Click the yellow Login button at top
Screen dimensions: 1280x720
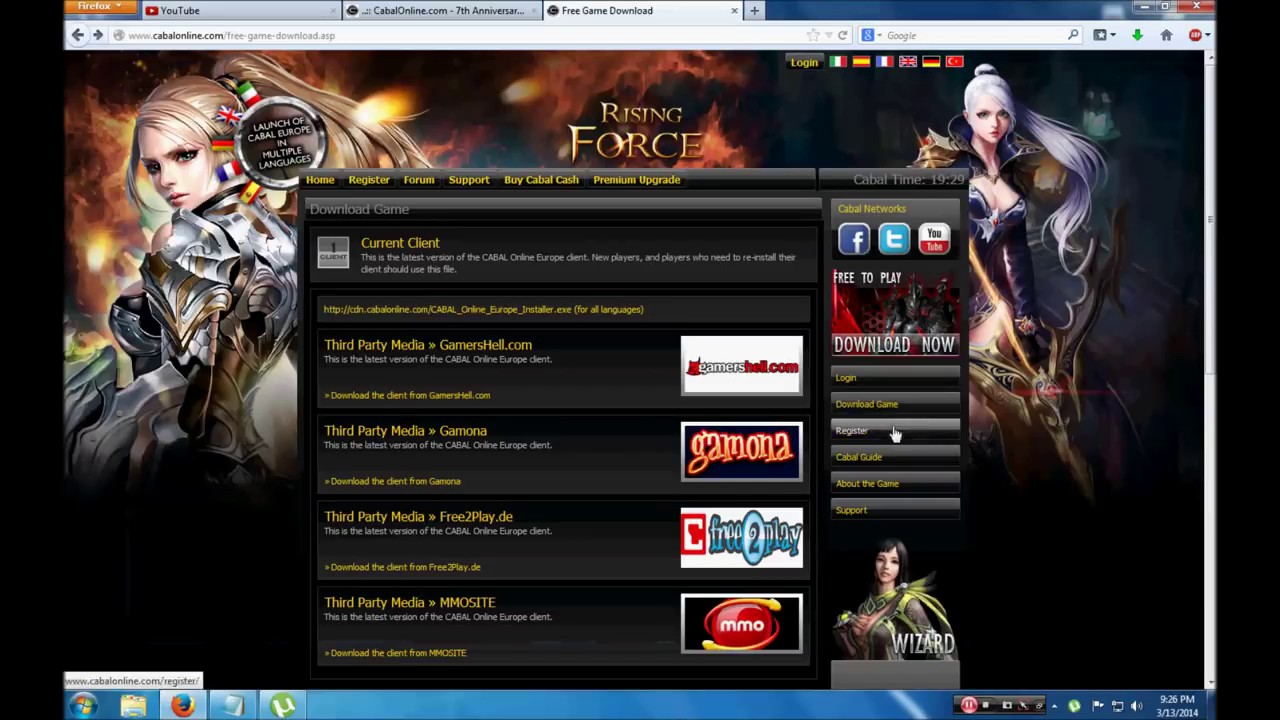click(x=804, y=62)
